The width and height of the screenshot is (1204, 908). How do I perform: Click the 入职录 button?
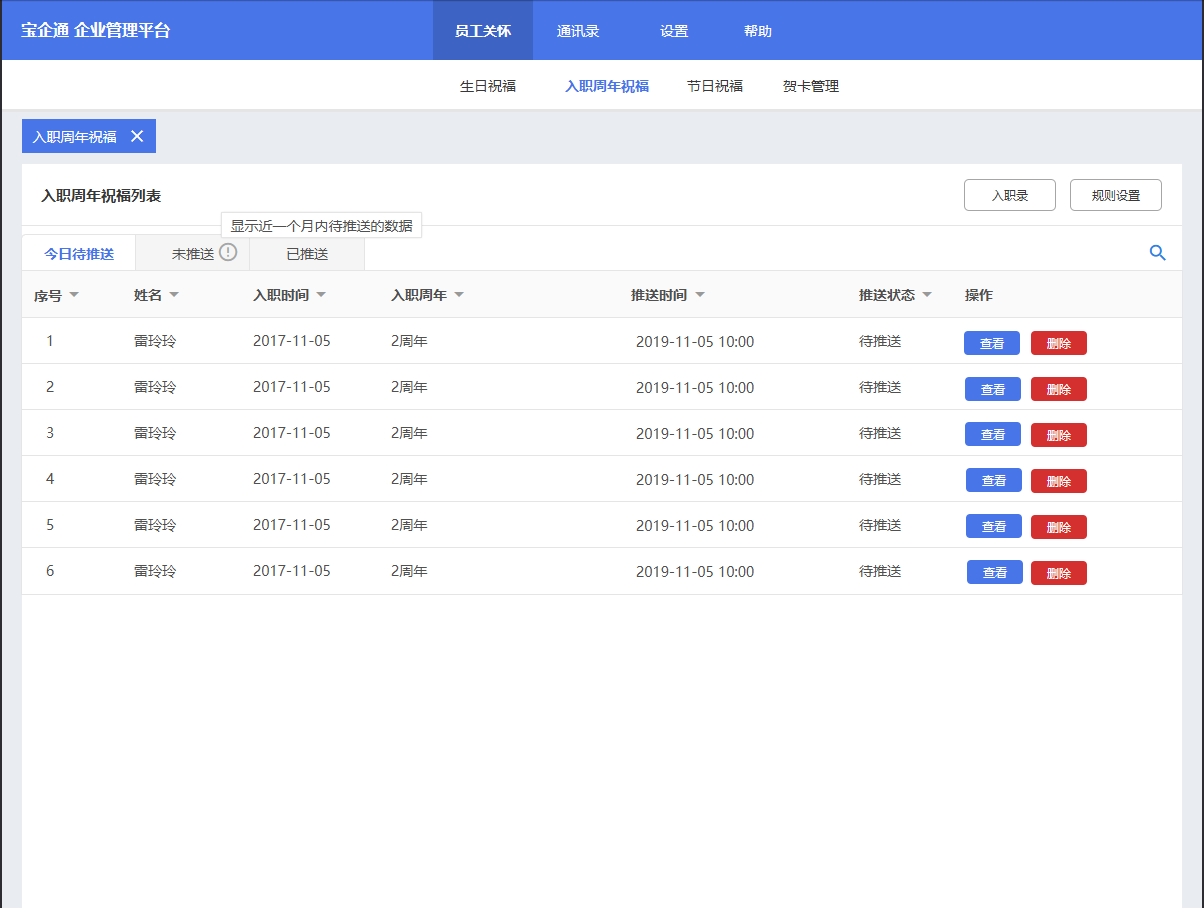click(x=1009, y=195)
